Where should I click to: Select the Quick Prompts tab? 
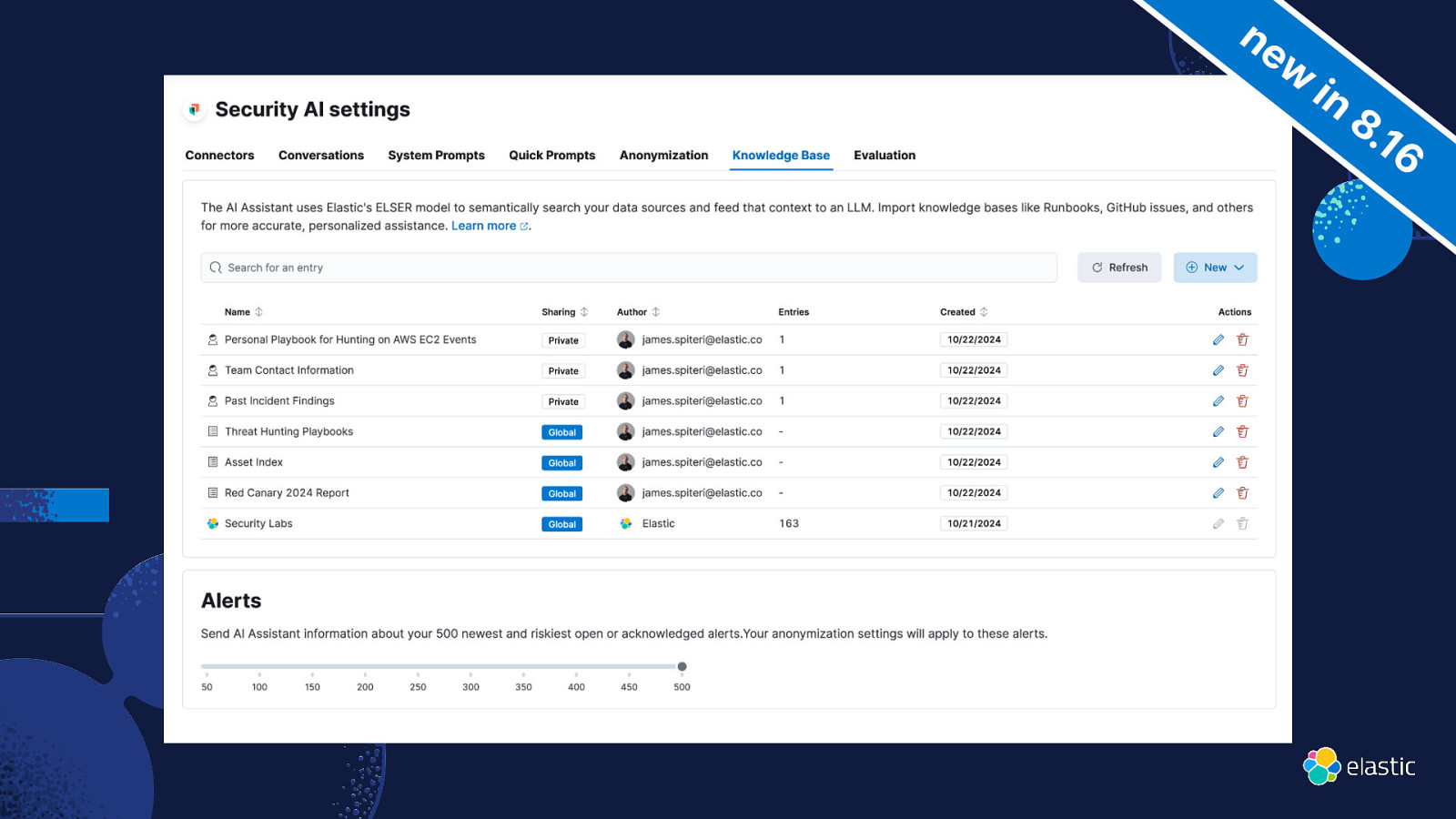click(x=551, y=156)
